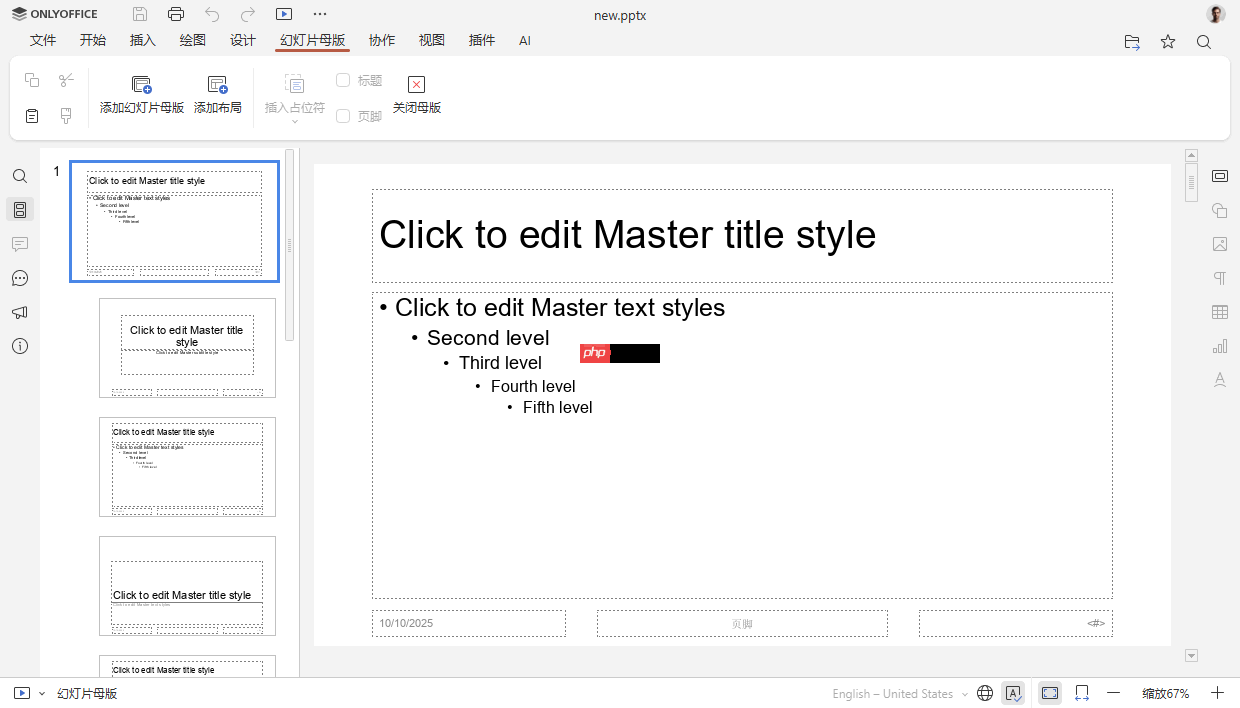Open slide settings in the right sidebar
The width and height of the screenshot is (1240, 708).
click(x=1220, y=176)
